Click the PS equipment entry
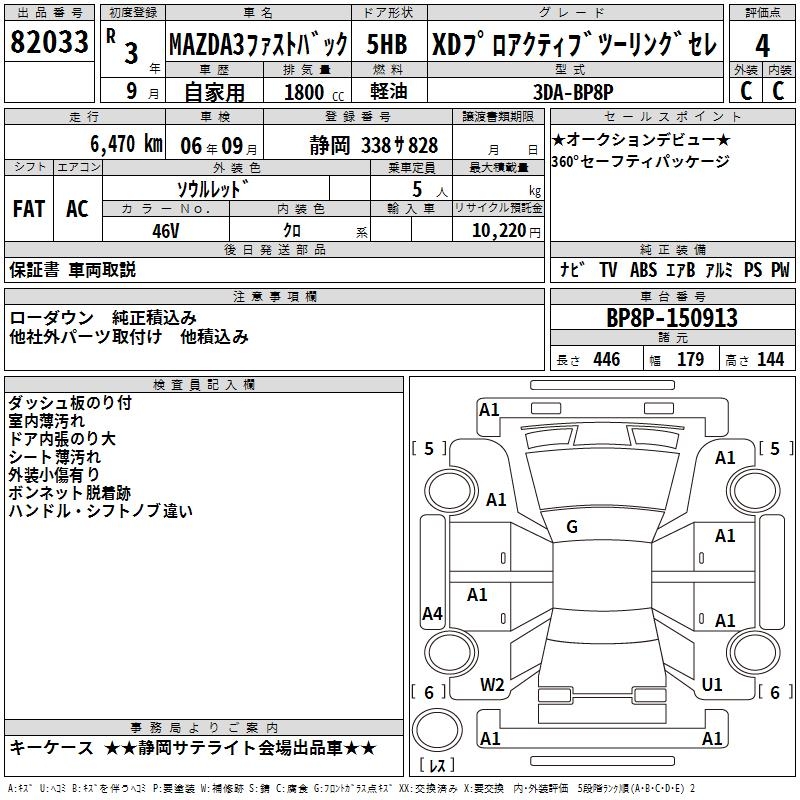This screenshot has width=800, height=800. click(x=753, y=270)
